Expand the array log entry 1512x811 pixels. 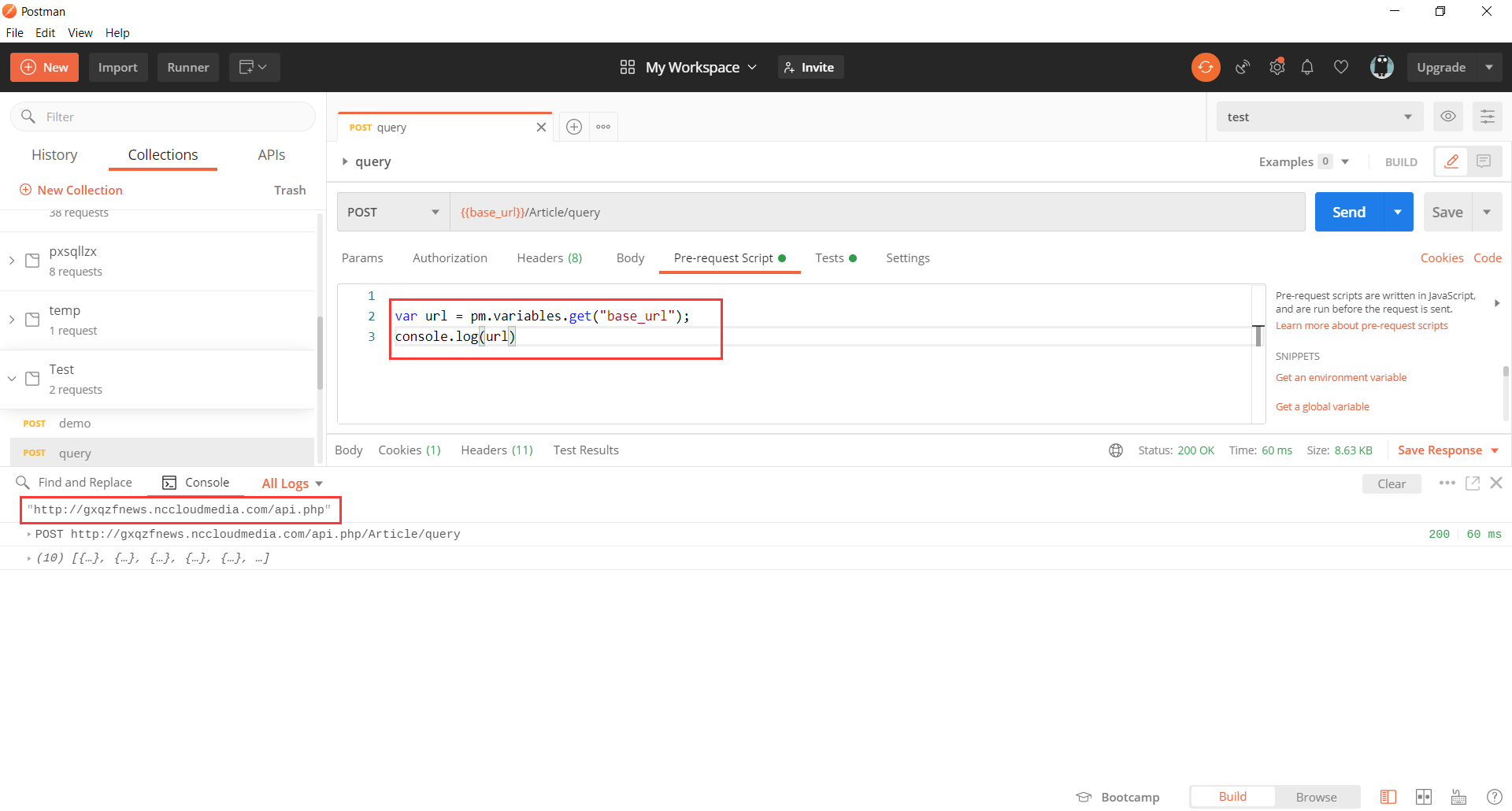point(29,558)
